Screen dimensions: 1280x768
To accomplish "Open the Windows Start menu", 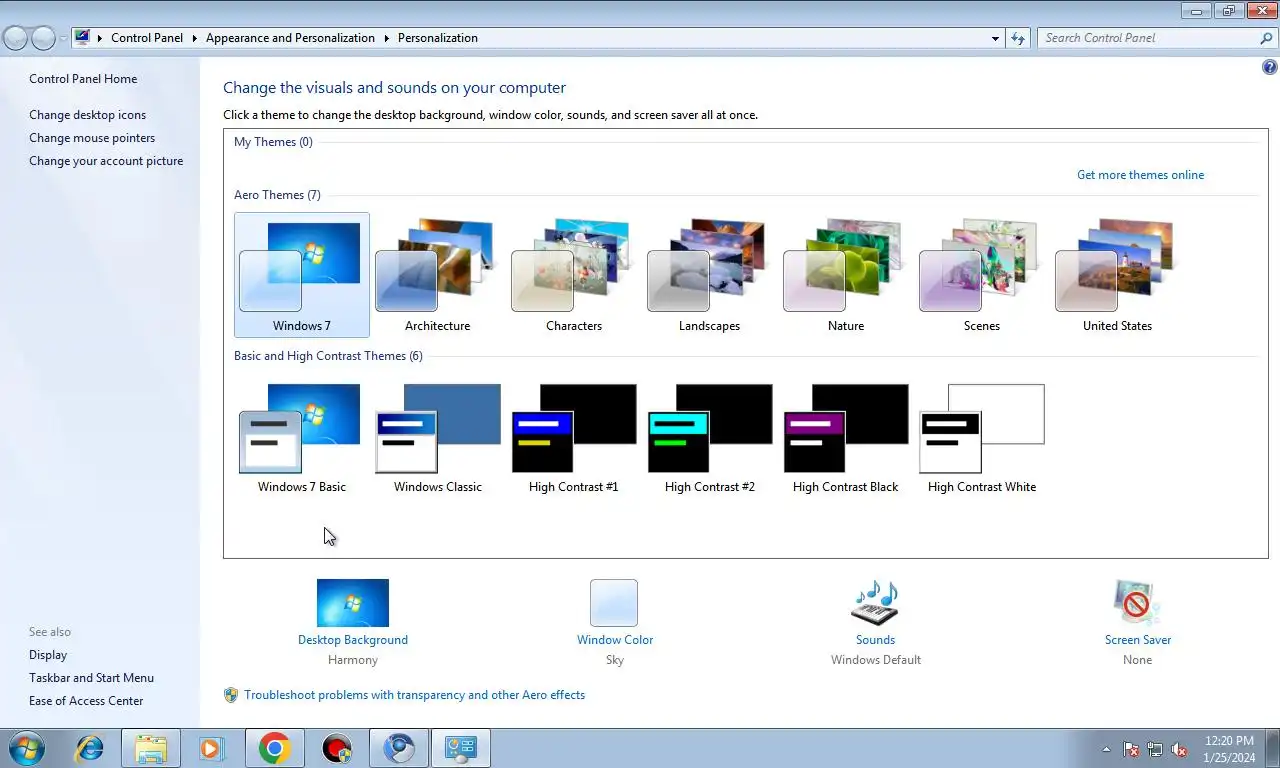I will click(26, 748).
